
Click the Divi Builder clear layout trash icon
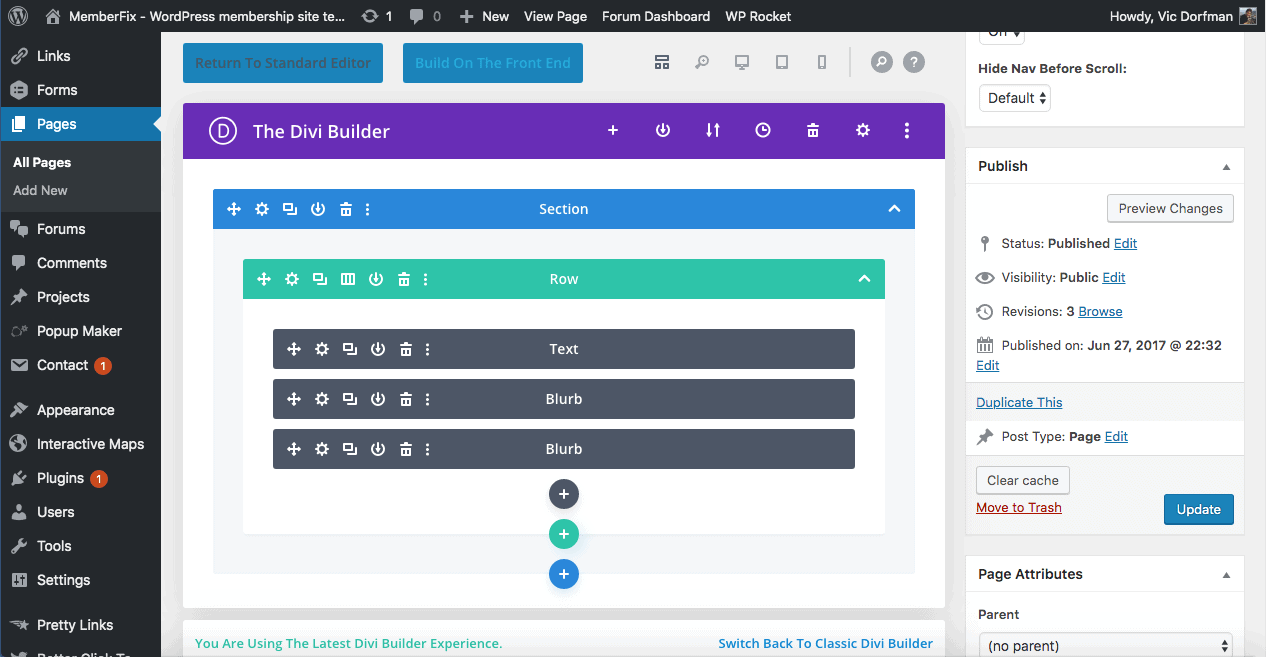pos(813,131)
